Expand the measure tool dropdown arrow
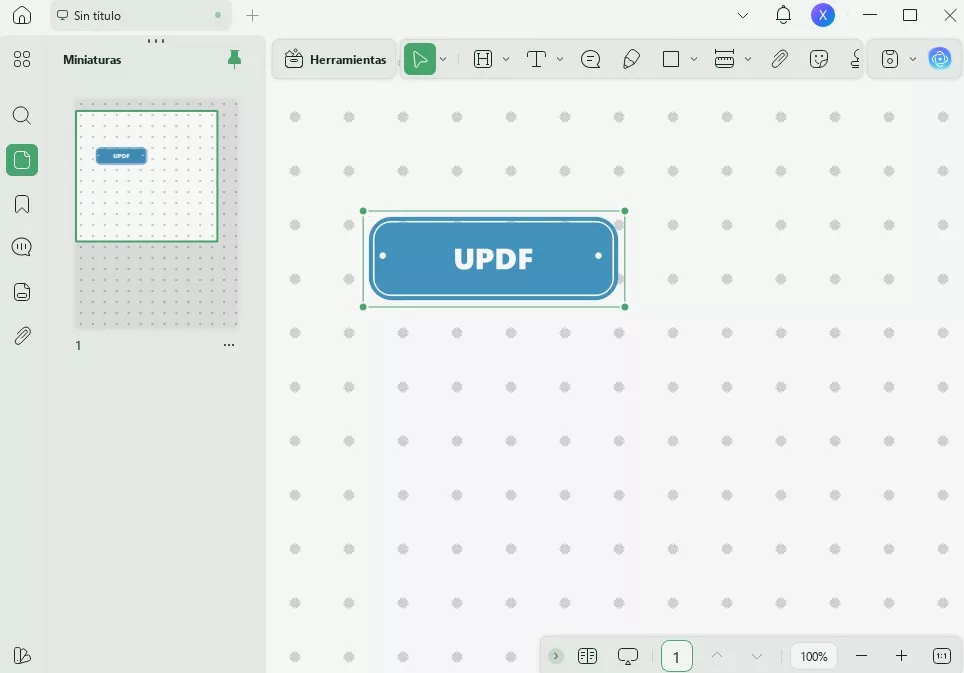The width and height of the screenshot is (964, 673). [748, 59]
